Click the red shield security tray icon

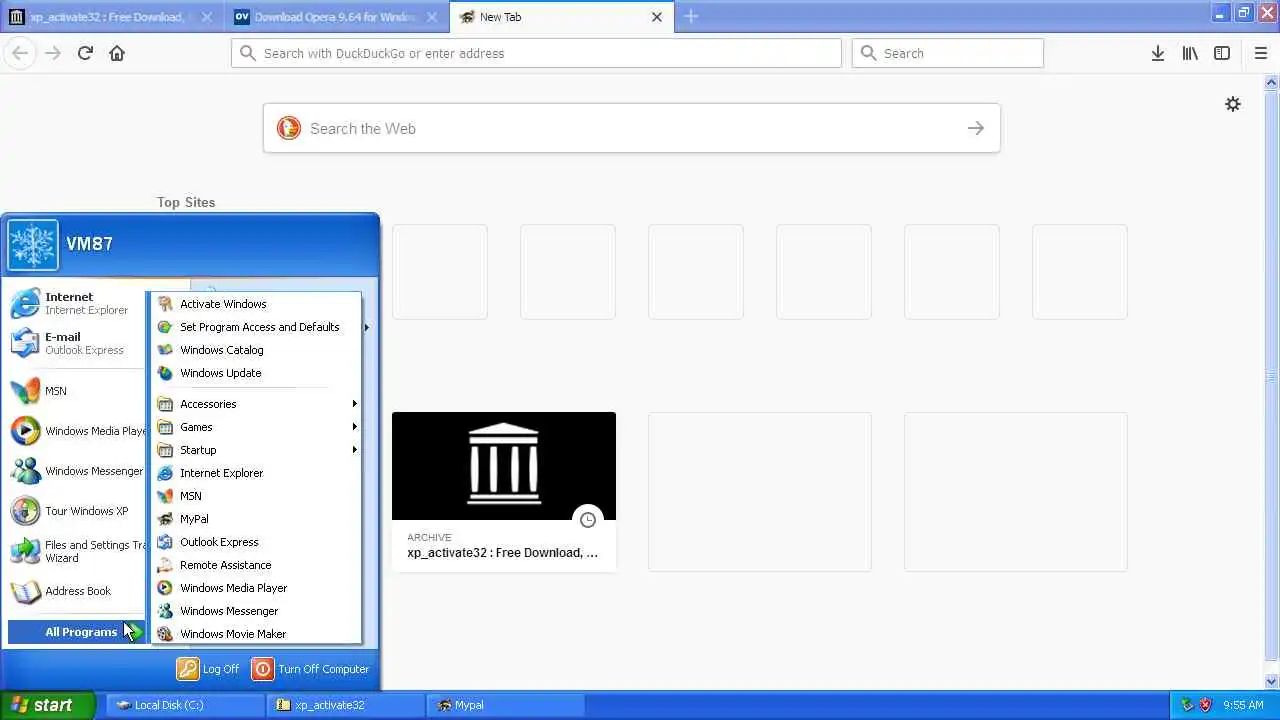pos(1205,705)
